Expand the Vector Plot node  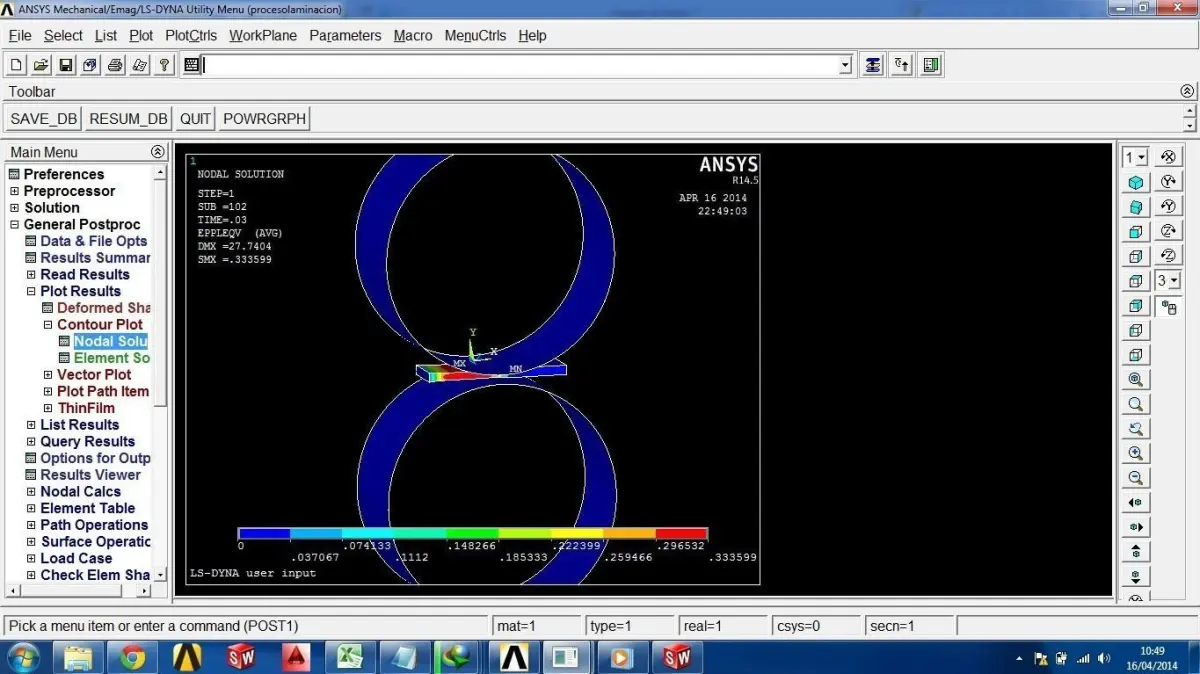point(48,375)
